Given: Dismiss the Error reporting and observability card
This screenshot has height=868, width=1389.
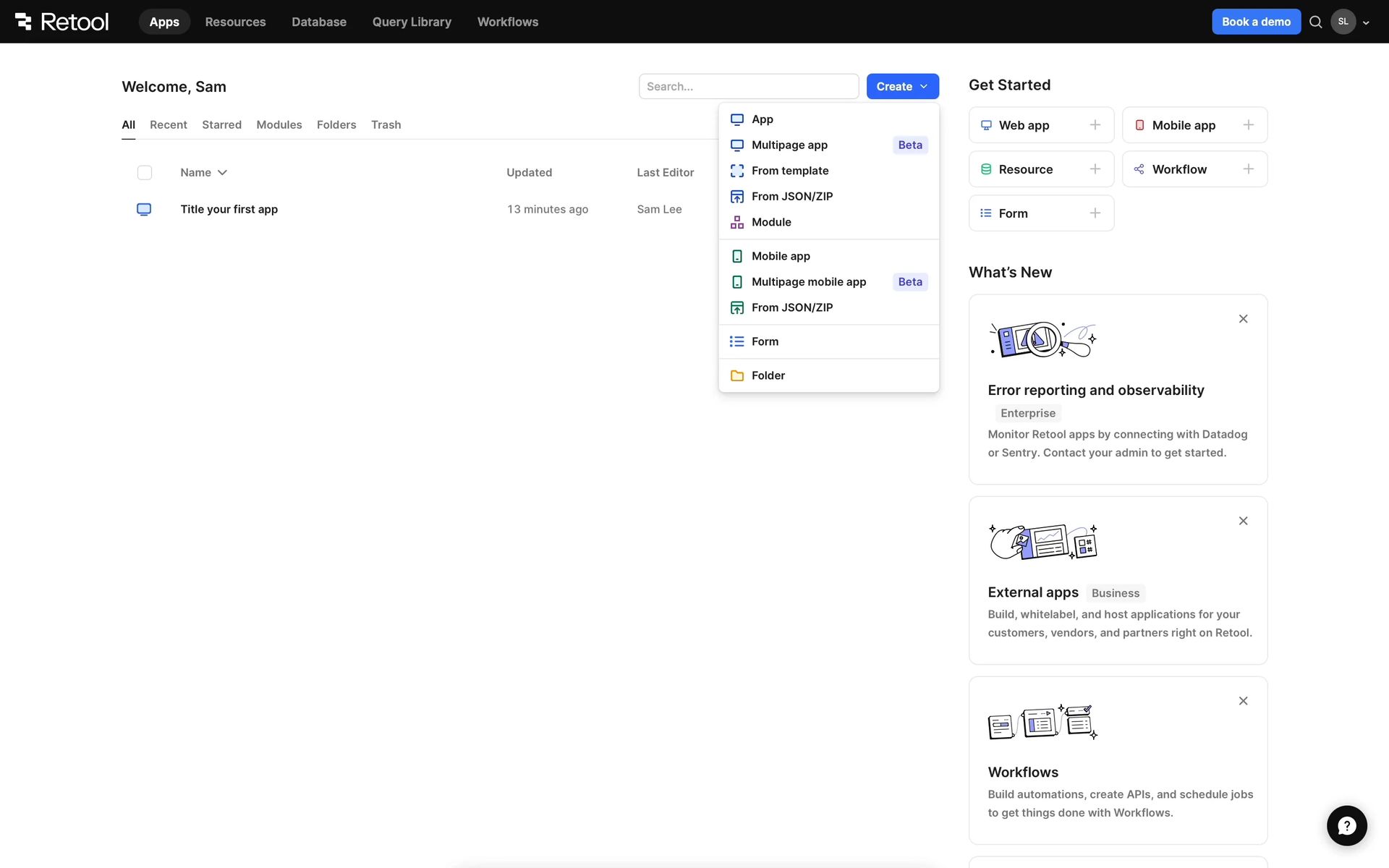Looking at the screenshot, I should tap(1243, 319).
